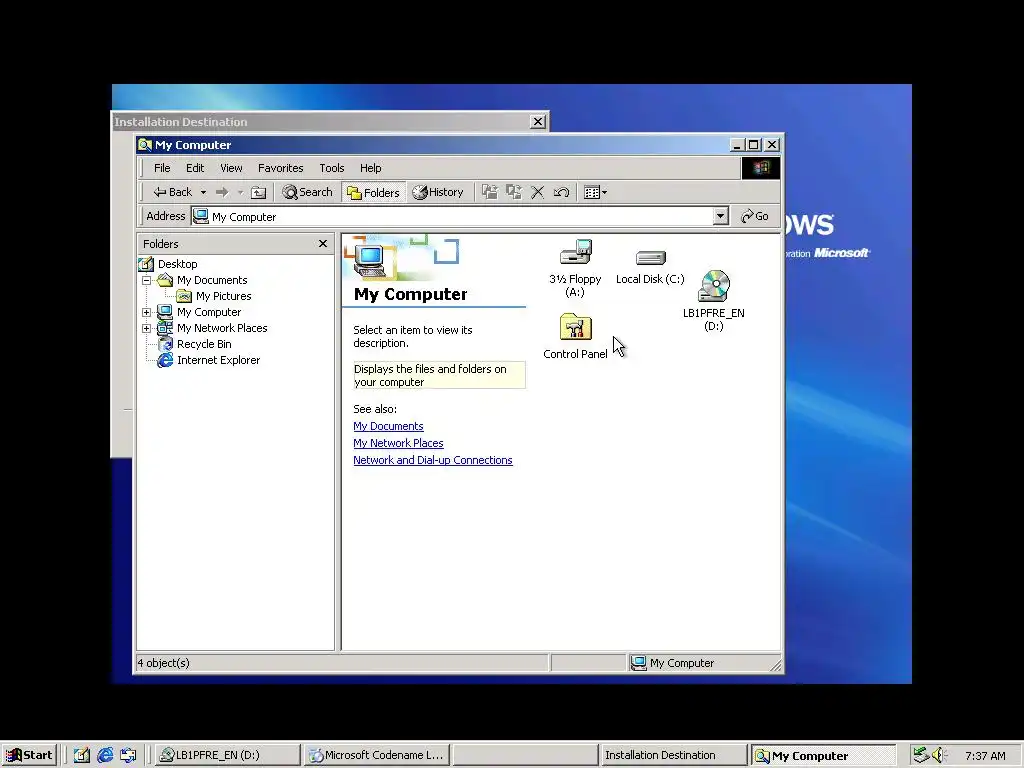Open the Start menu
Screen dimensions: 1024x768
(29, 755)
